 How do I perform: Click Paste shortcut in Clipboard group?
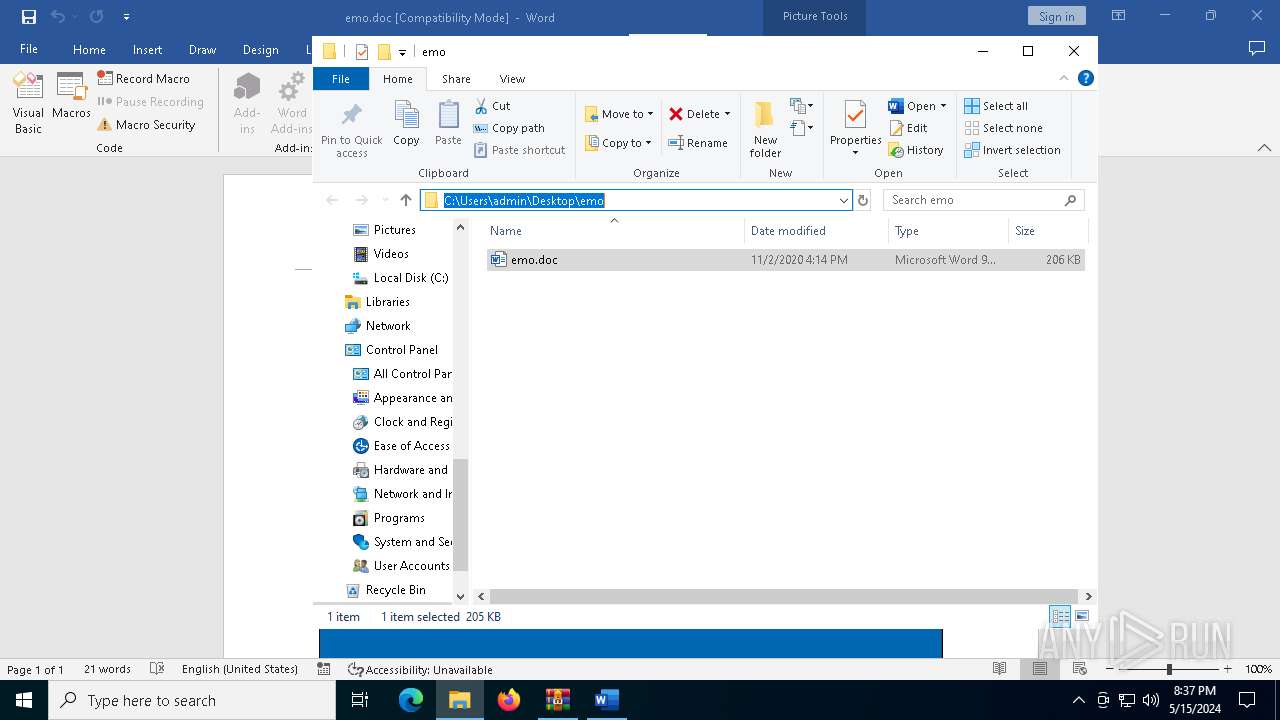[x=519, y=150]
